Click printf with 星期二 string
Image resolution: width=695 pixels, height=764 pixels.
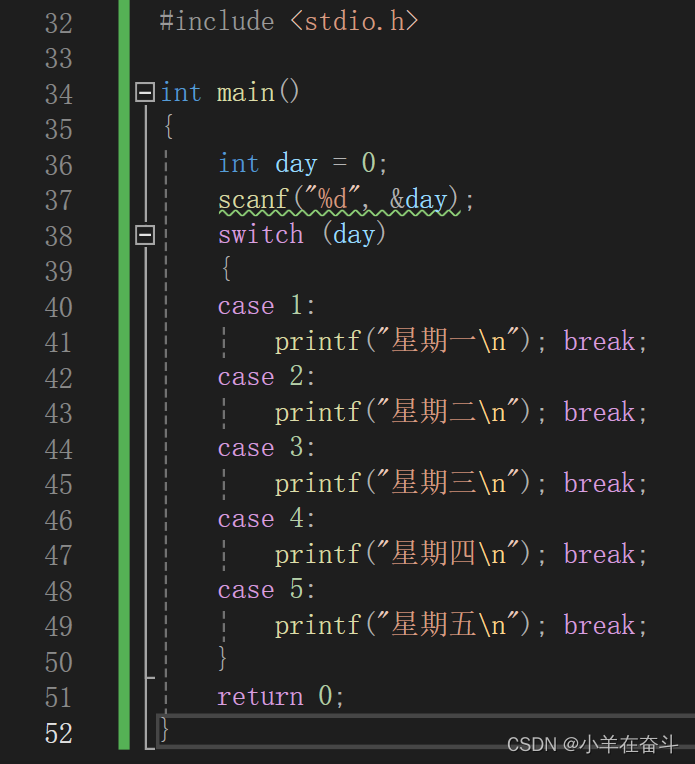410,412
